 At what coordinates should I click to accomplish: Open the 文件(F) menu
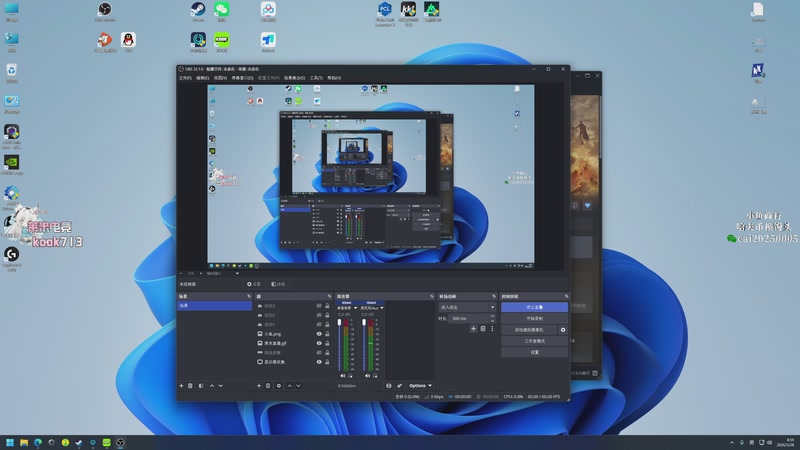[185, 77]
